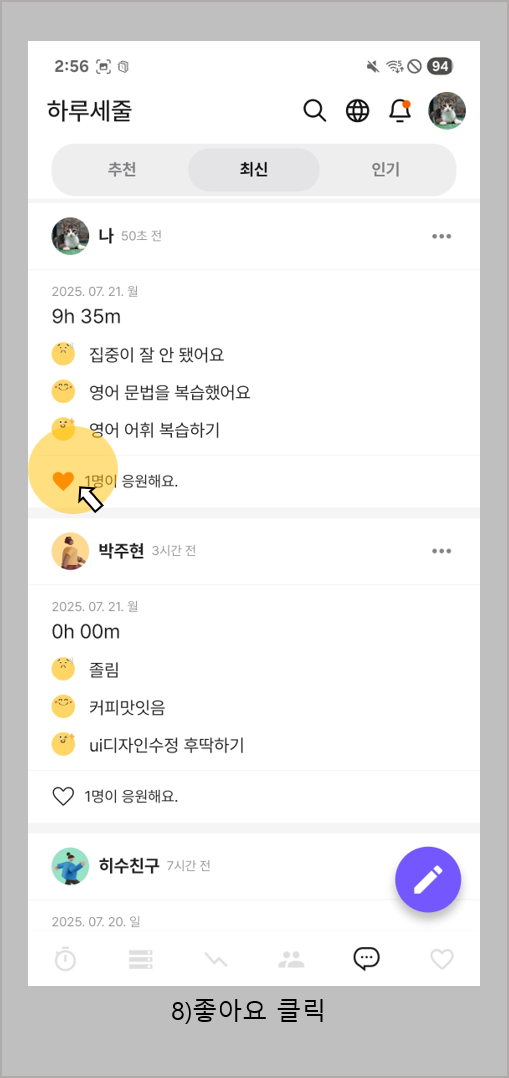This screenshot has width=509, height=1078.
Task: Open the chat bubble community tab
Action: pyautogui.click(x=366, y=958)
